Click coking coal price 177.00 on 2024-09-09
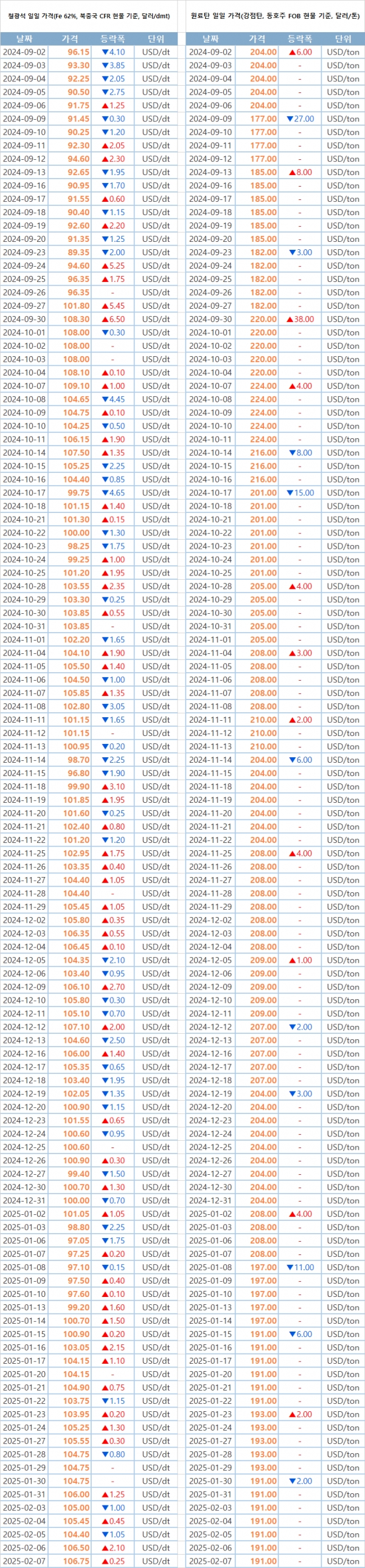Image resolution: width=365 pixels, height=1568 pixels. [263, 119]
